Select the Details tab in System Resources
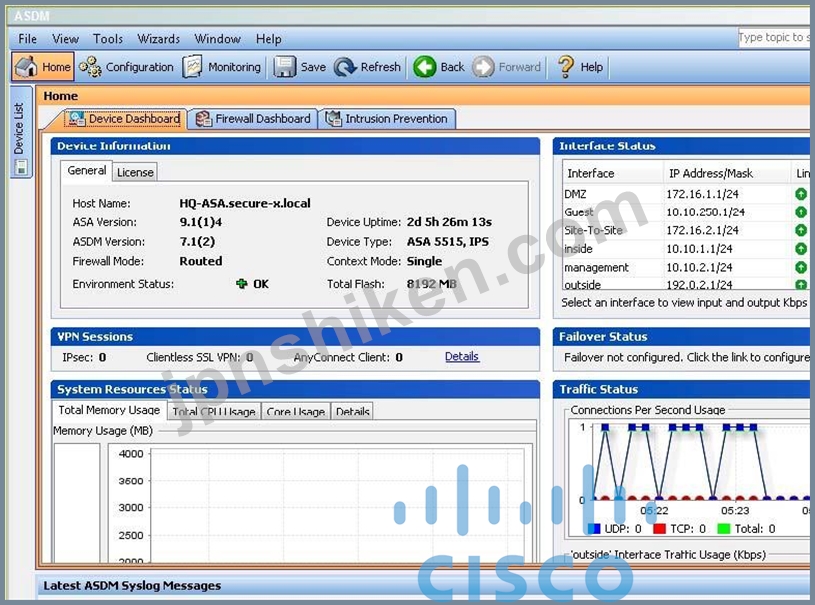Screen dimensions: 815x605 point(352,411)
